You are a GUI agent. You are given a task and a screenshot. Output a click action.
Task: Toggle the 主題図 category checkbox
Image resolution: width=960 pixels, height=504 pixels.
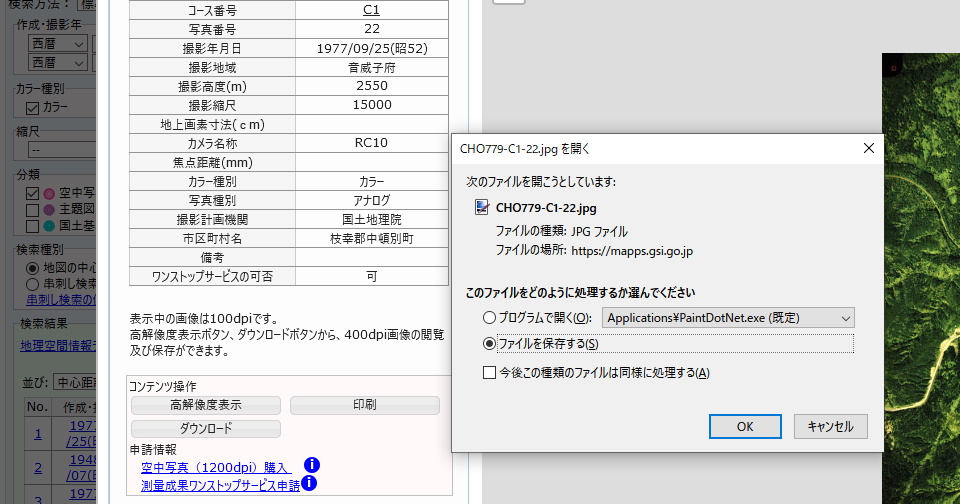32,210
